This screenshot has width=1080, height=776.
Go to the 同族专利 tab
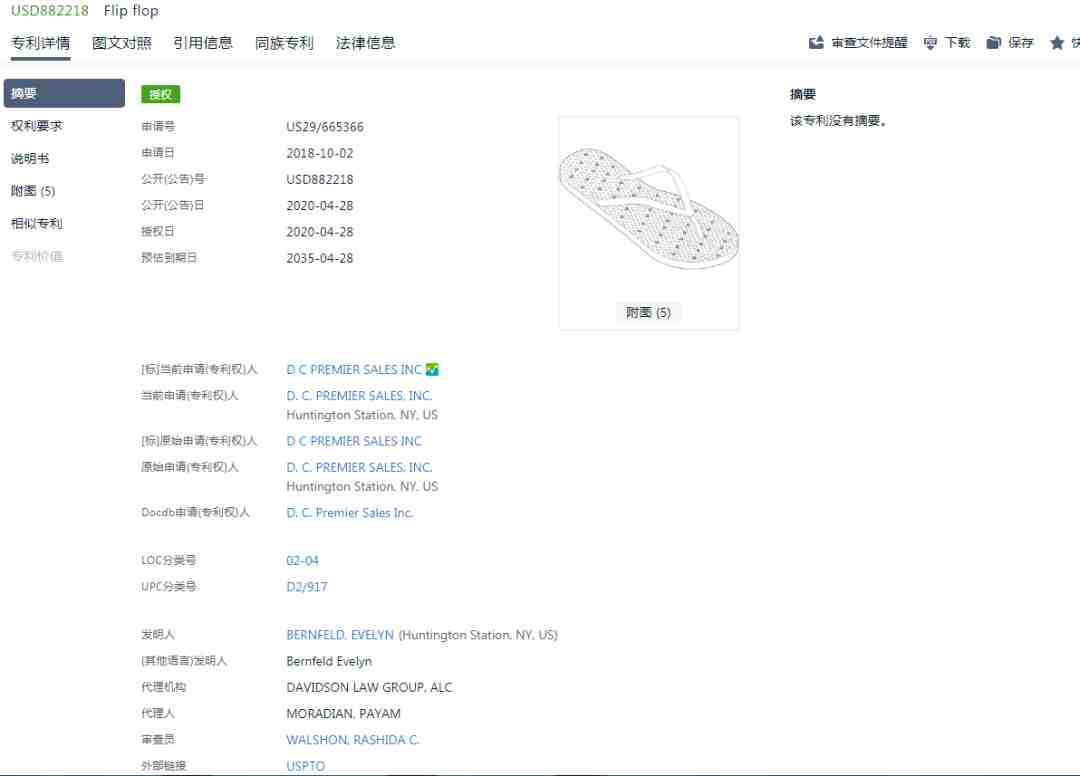(284, 43)
